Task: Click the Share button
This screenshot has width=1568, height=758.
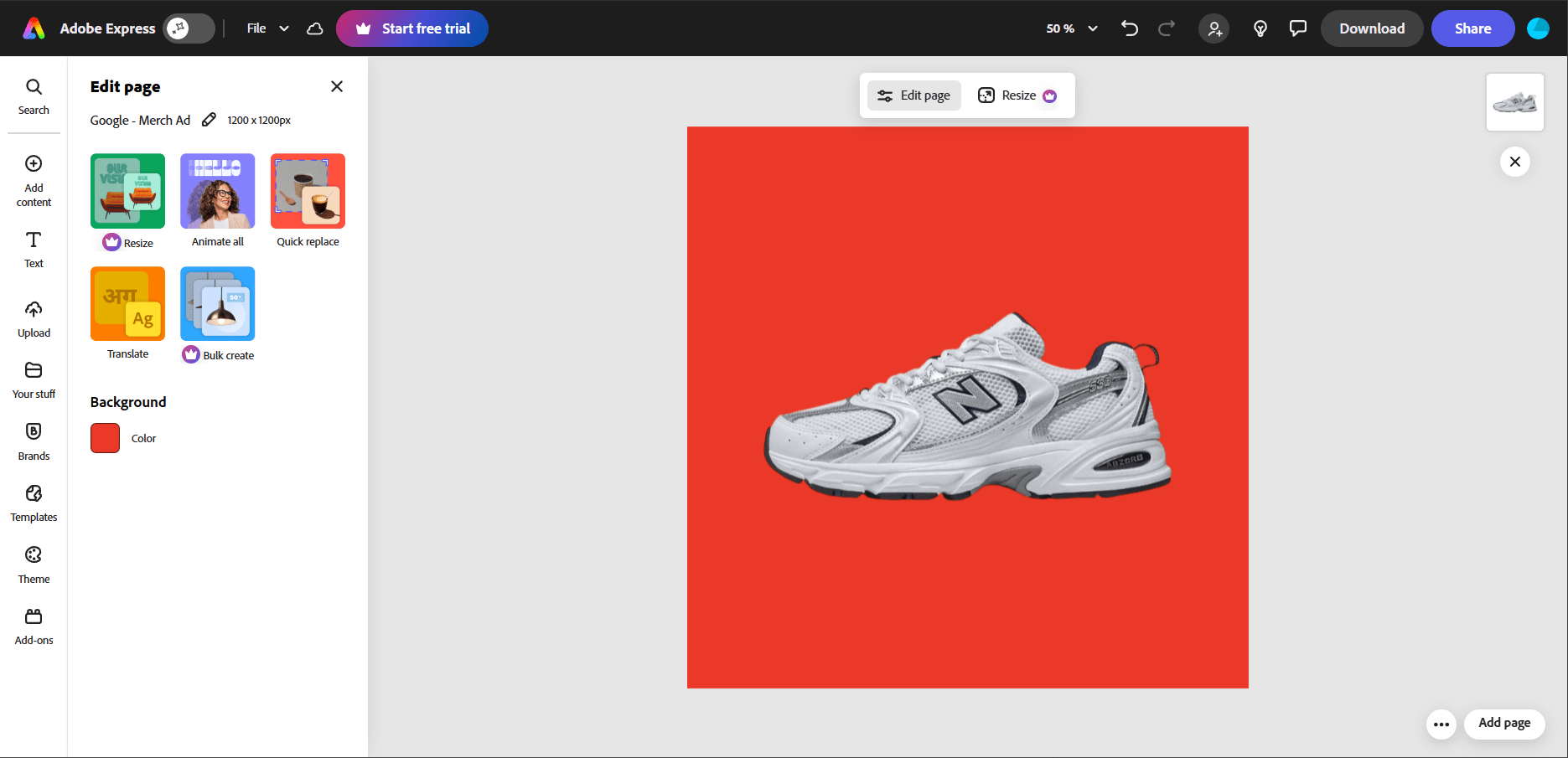Action: [x=1472, y=28]
